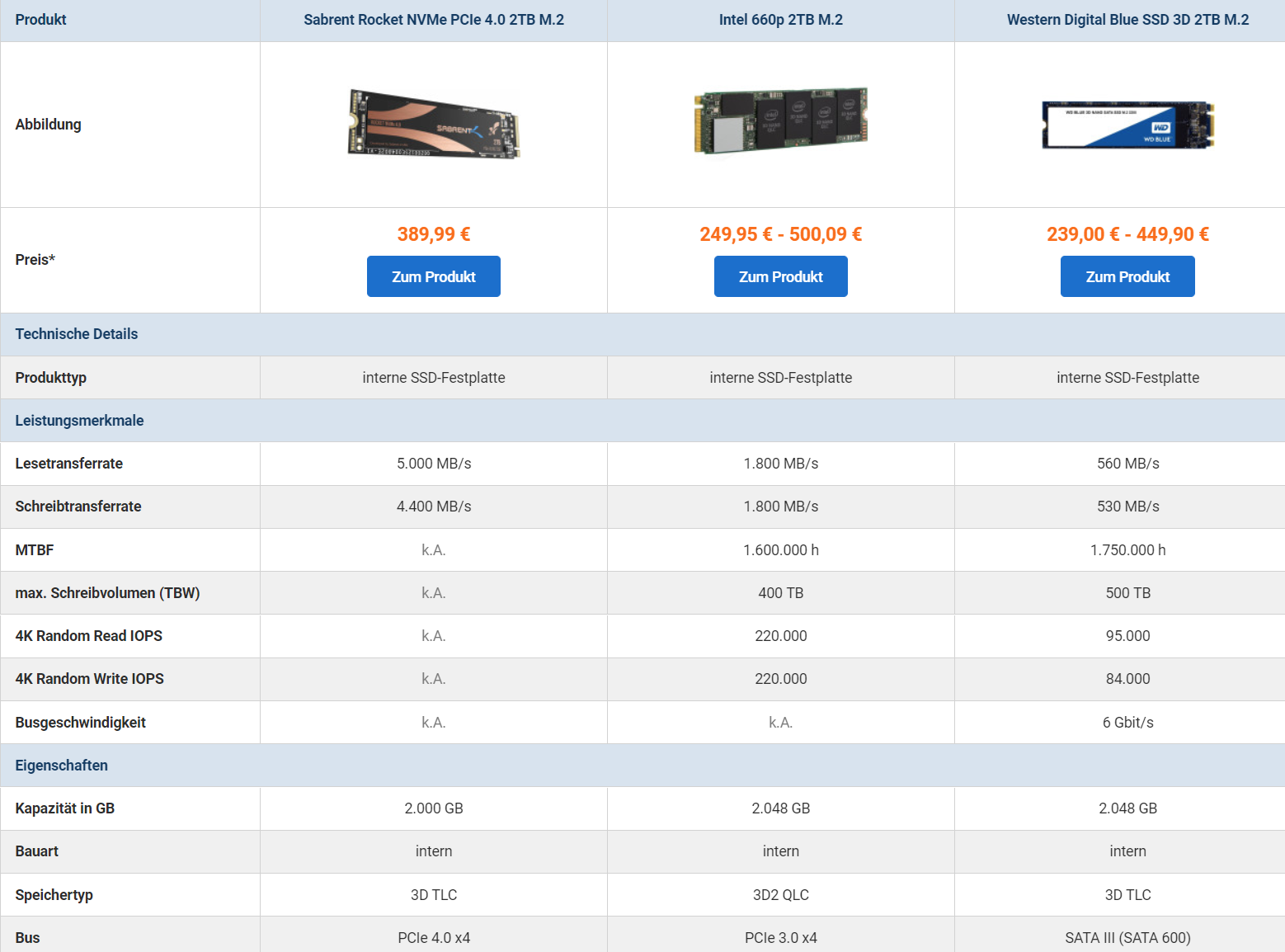
Task: Click the Intel 660p SSD product image
Action: (x=781, y=120)
